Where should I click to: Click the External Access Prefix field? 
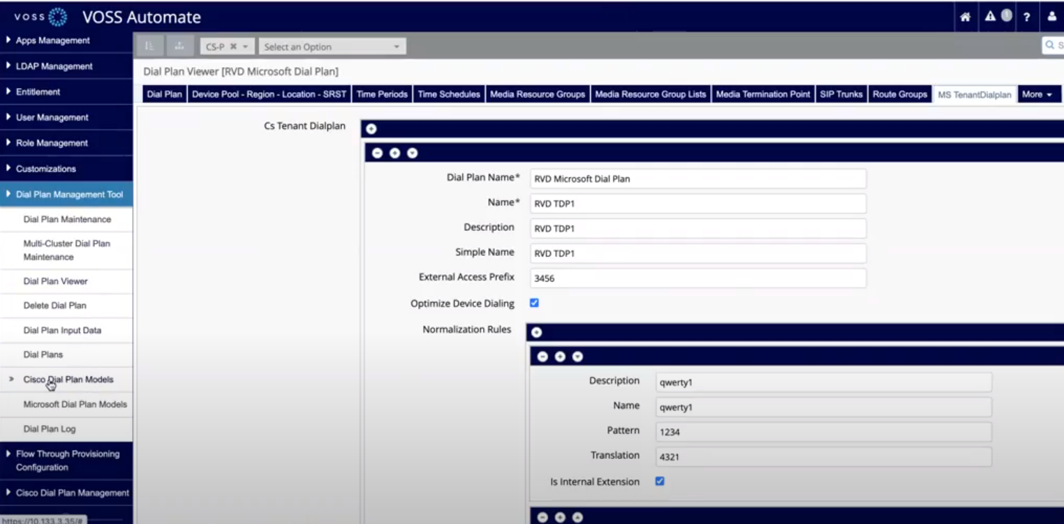tap(697, 278)
